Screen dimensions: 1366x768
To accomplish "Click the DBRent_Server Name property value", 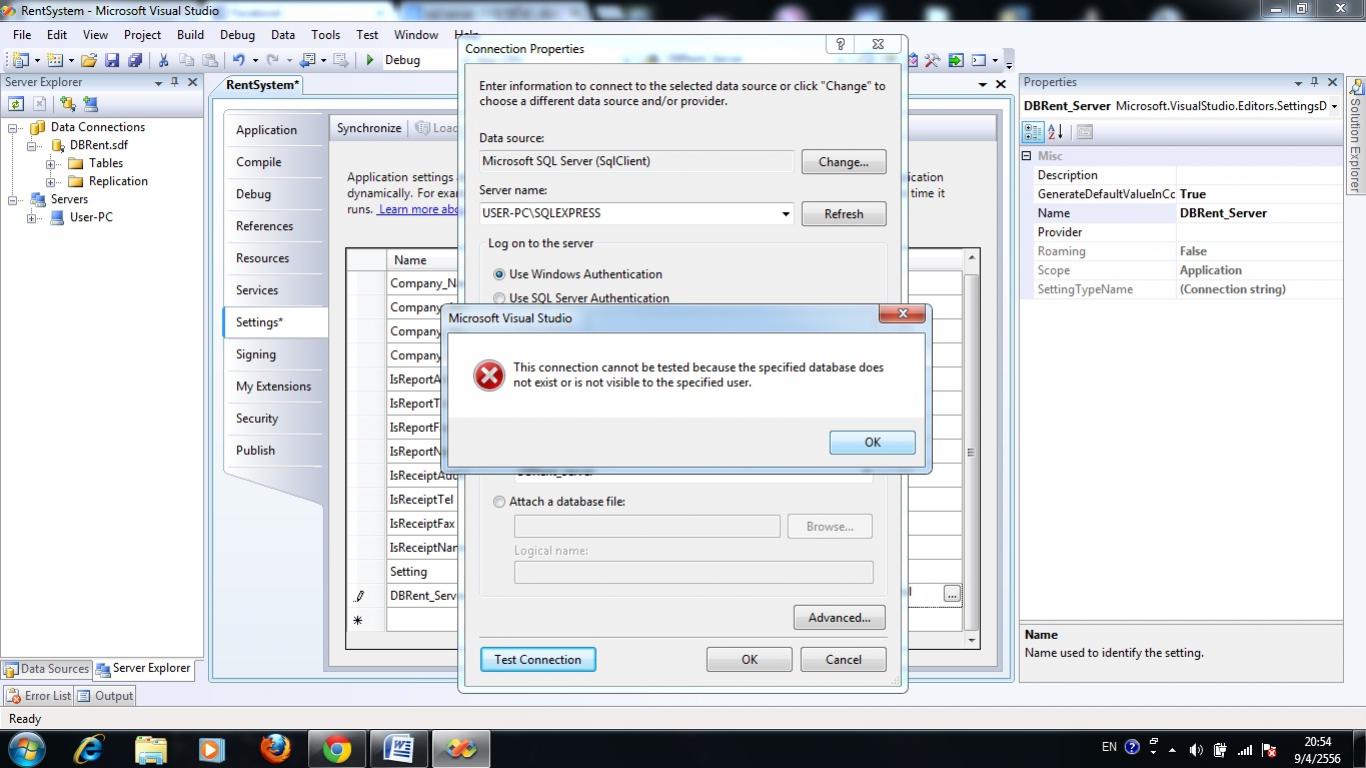I will point(1260,213).
